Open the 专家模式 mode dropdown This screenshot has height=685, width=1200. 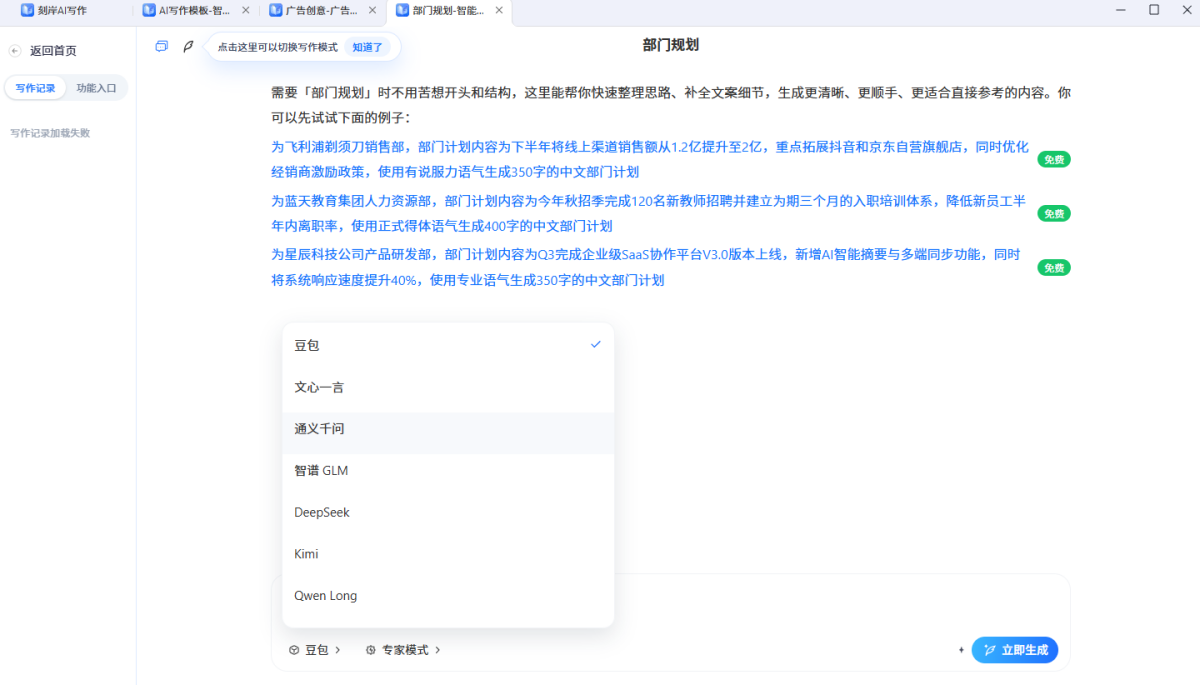click(403, 650)
